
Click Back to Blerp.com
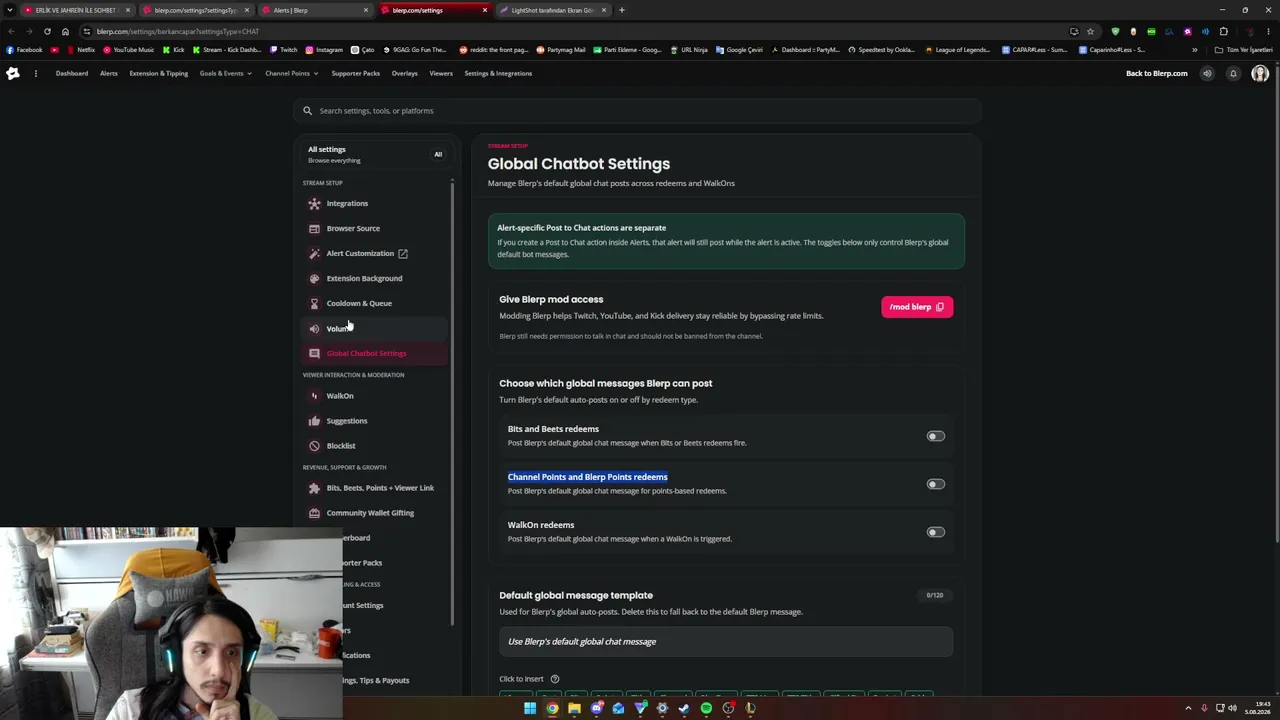click(x=1157, y=73)
